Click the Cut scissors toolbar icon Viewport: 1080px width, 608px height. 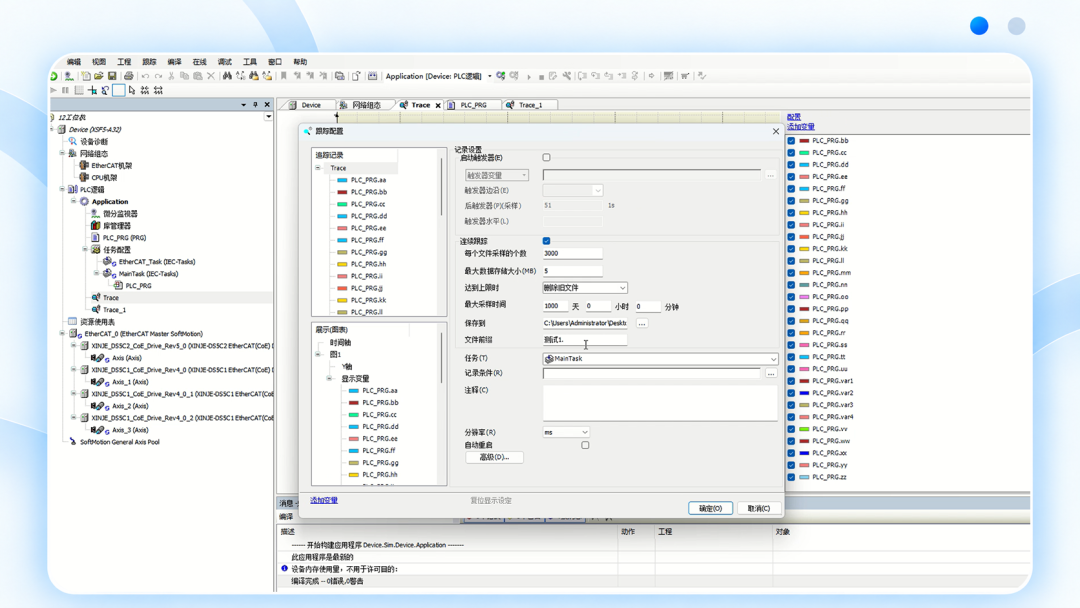172,76
